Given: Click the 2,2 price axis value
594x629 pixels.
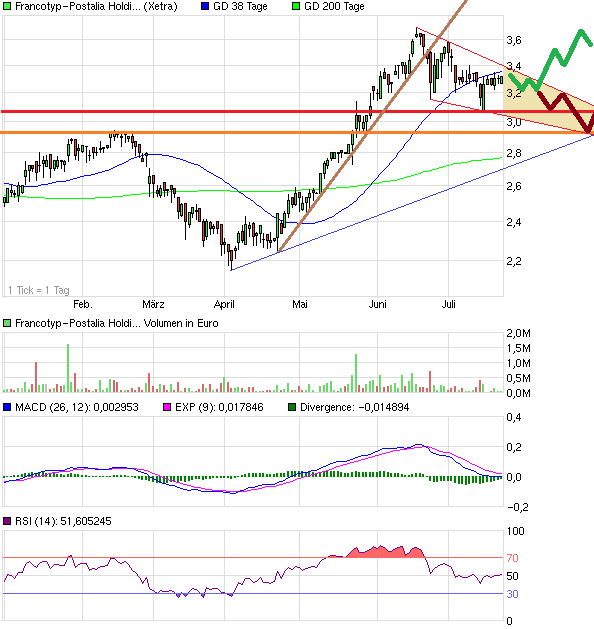Looking at the screenshot, I should click(514, 262).
